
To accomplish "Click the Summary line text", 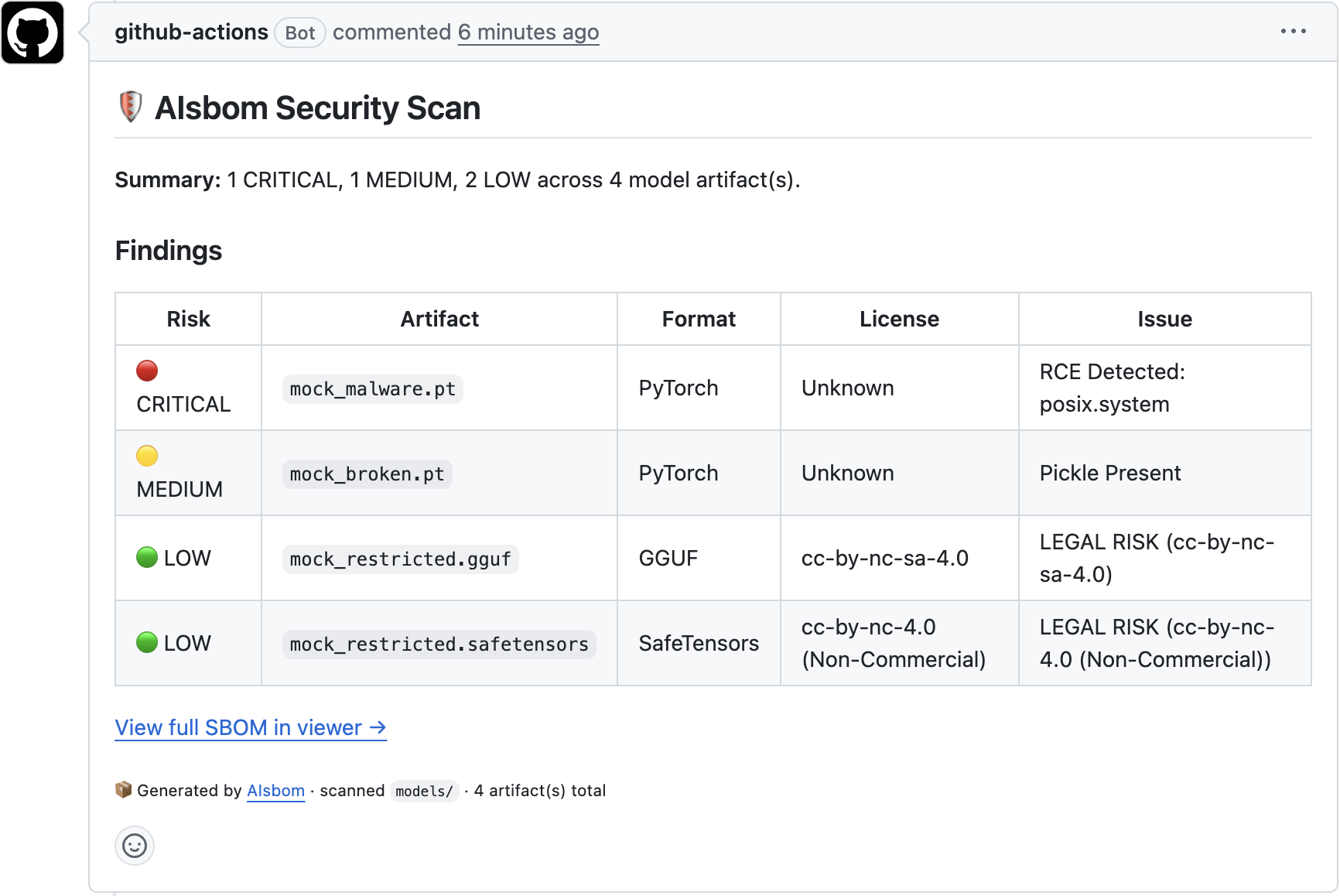I will pos(457,180).
